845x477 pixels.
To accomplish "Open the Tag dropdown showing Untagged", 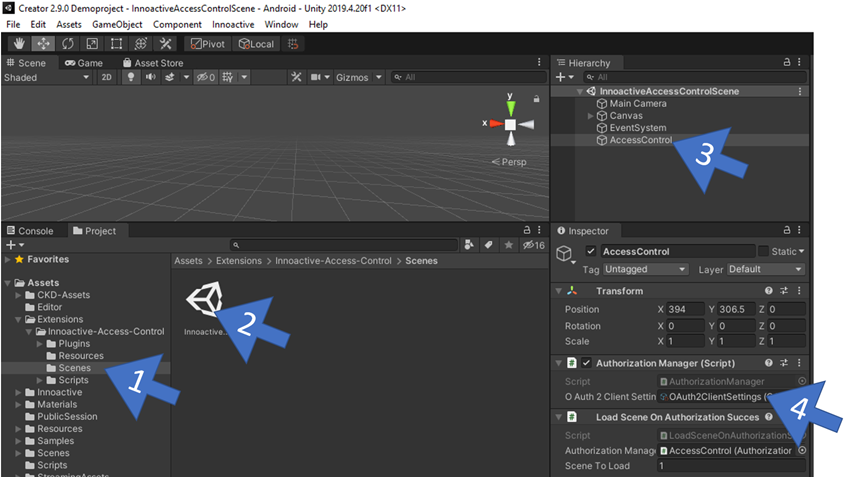I will 647,269.
